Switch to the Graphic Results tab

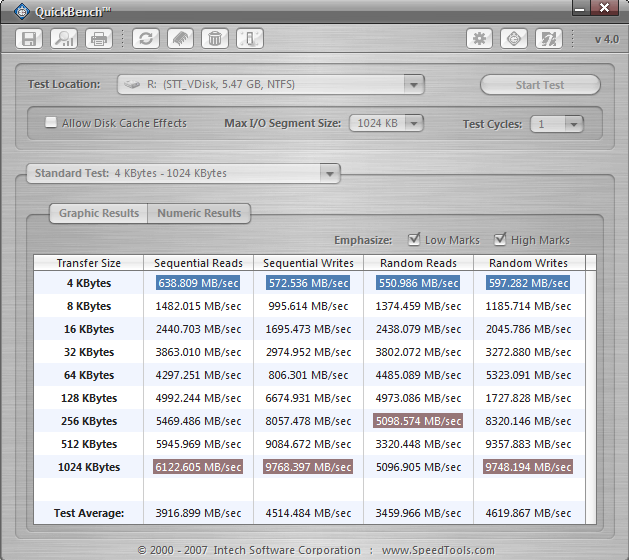click(98, 213)
